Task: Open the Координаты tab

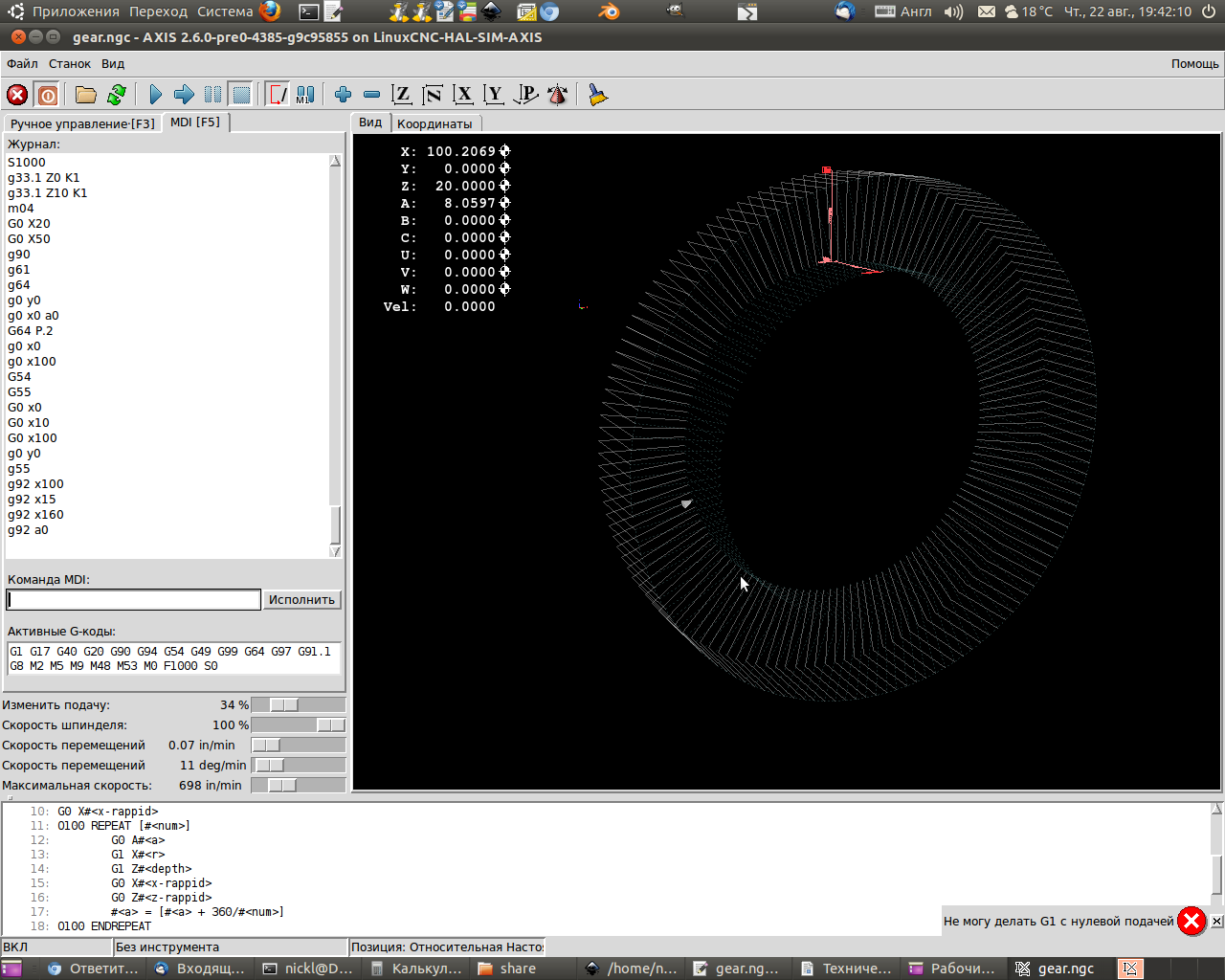Action: point(434,123)
